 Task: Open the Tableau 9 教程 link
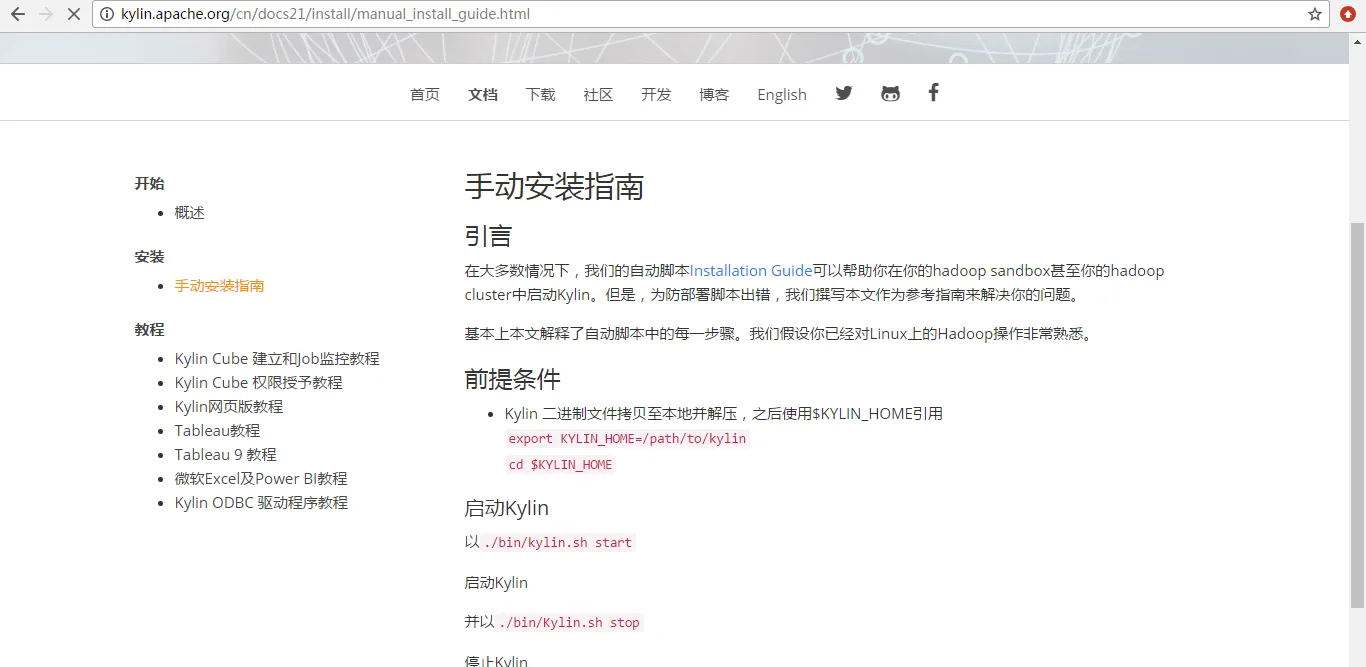point(225,454)
